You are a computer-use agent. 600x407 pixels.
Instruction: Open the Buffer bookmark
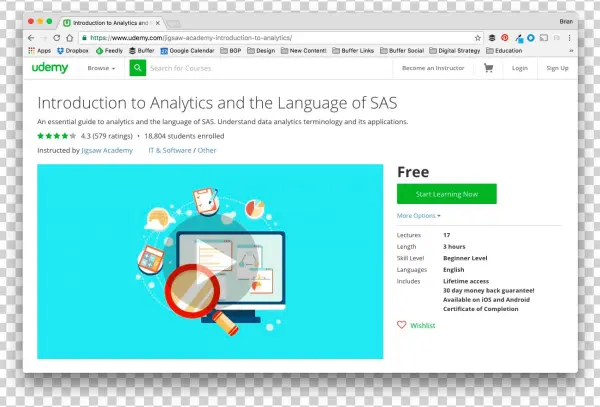[141, 50]
